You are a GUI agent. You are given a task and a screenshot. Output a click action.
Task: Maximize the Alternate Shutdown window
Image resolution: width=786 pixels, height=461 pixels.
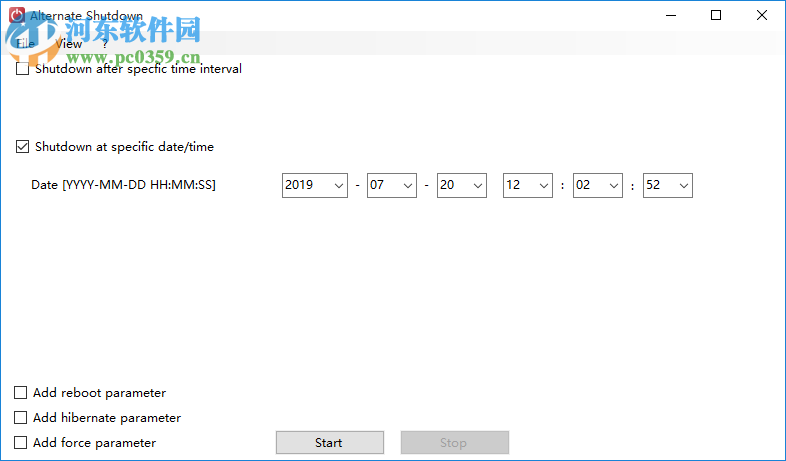click(716, 16)
